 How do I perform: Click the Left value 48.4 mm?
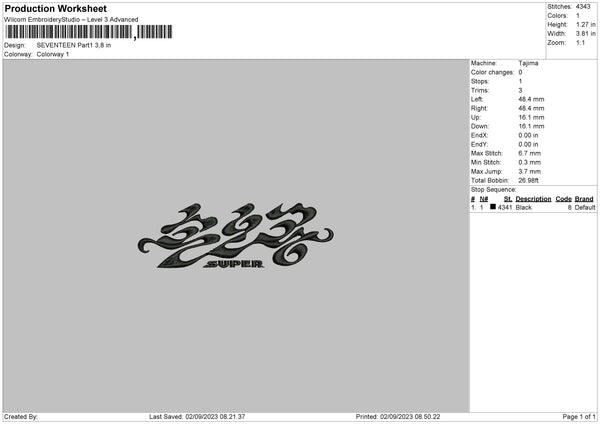point(531,99)
